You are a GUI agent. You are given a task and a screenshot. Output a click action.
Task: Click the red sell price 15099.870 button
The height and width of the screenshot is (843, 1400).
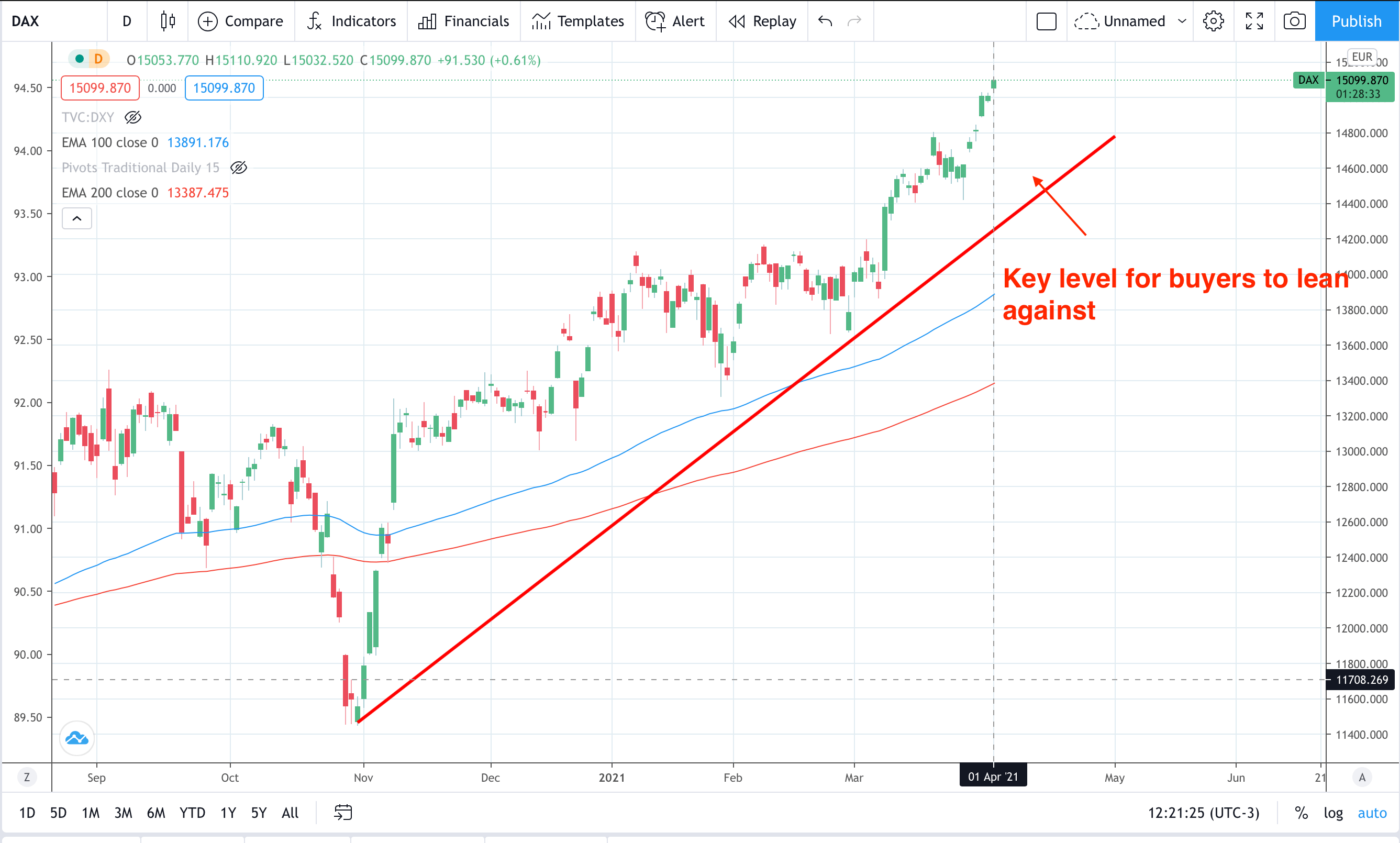[x=100, y=88]
